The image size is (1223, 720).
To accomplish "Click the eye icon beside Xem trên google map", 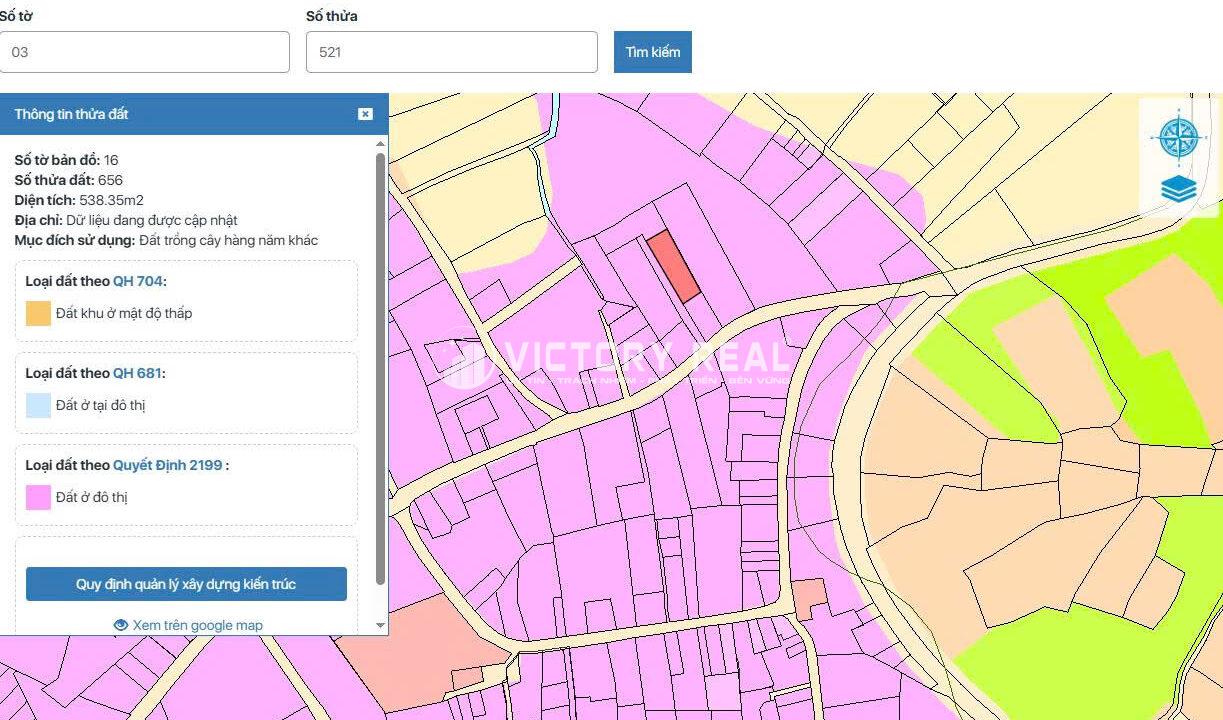I will [x=121, y=625].
